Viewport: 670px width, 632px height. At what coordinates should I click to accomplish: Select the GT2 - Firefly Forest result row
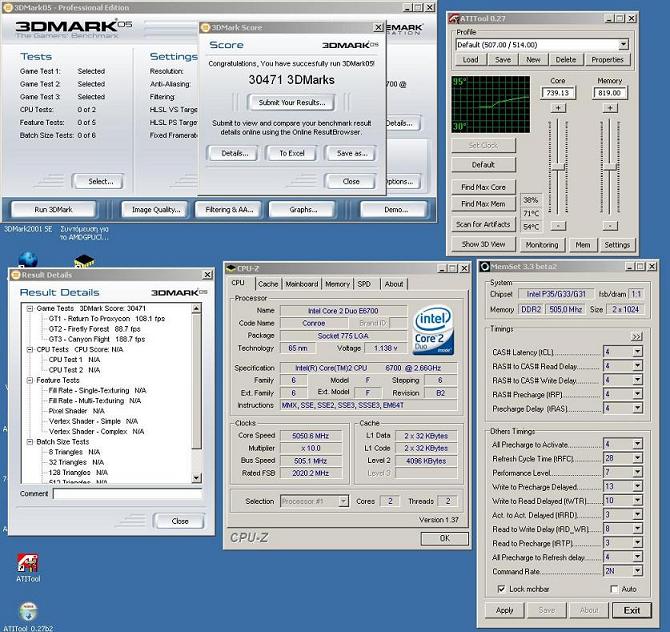(x=94, y=329)
